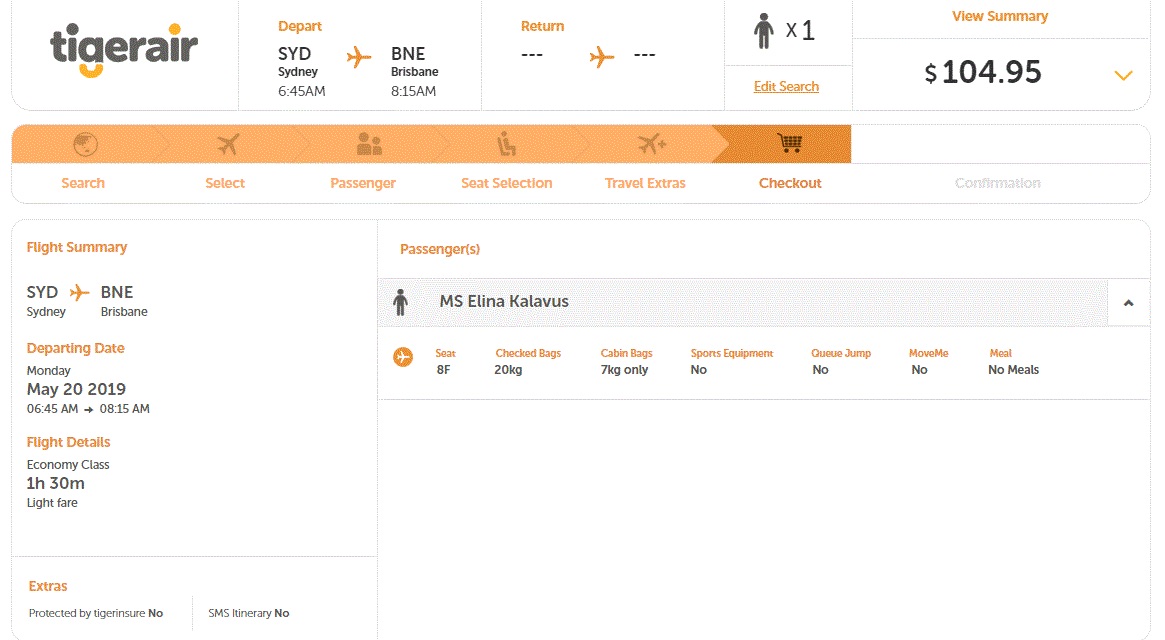Select the Select step airplane icon
Screen dimensions: 1165x640
(x=225, y=143)
